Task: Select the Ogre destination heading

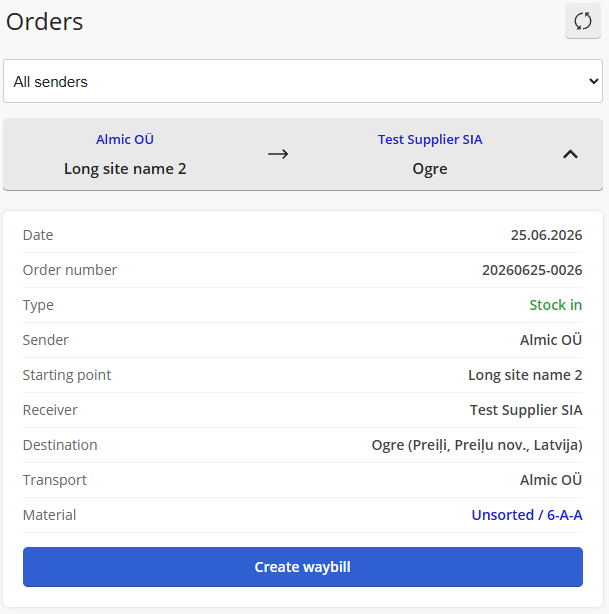Action: pyautogui.click(x=430, y=169)
